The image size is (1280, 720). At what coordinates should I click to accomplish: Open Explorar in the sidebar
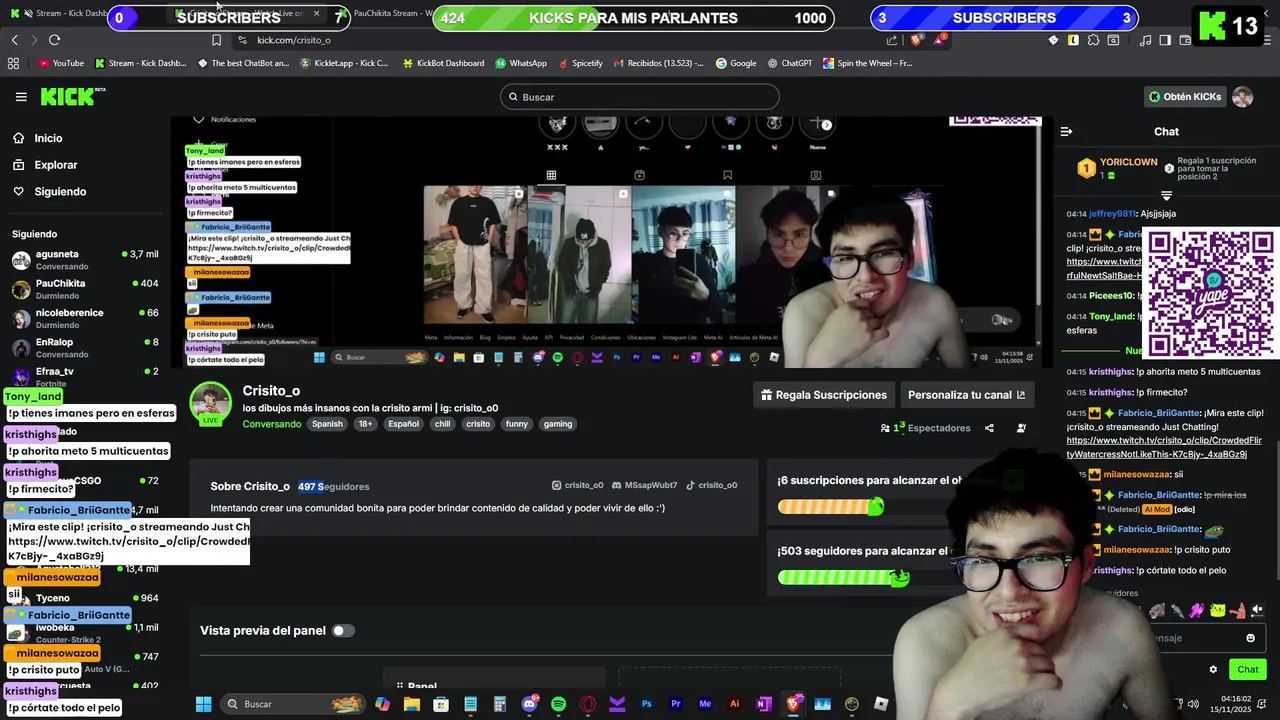point(55,165)
